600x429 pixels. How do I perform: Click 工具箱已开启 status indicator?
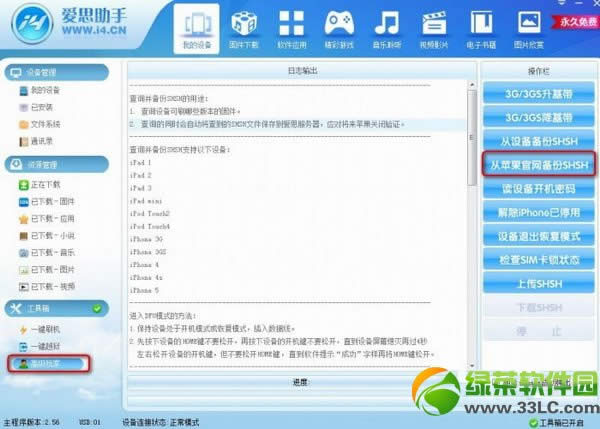[x=557, y=423]
